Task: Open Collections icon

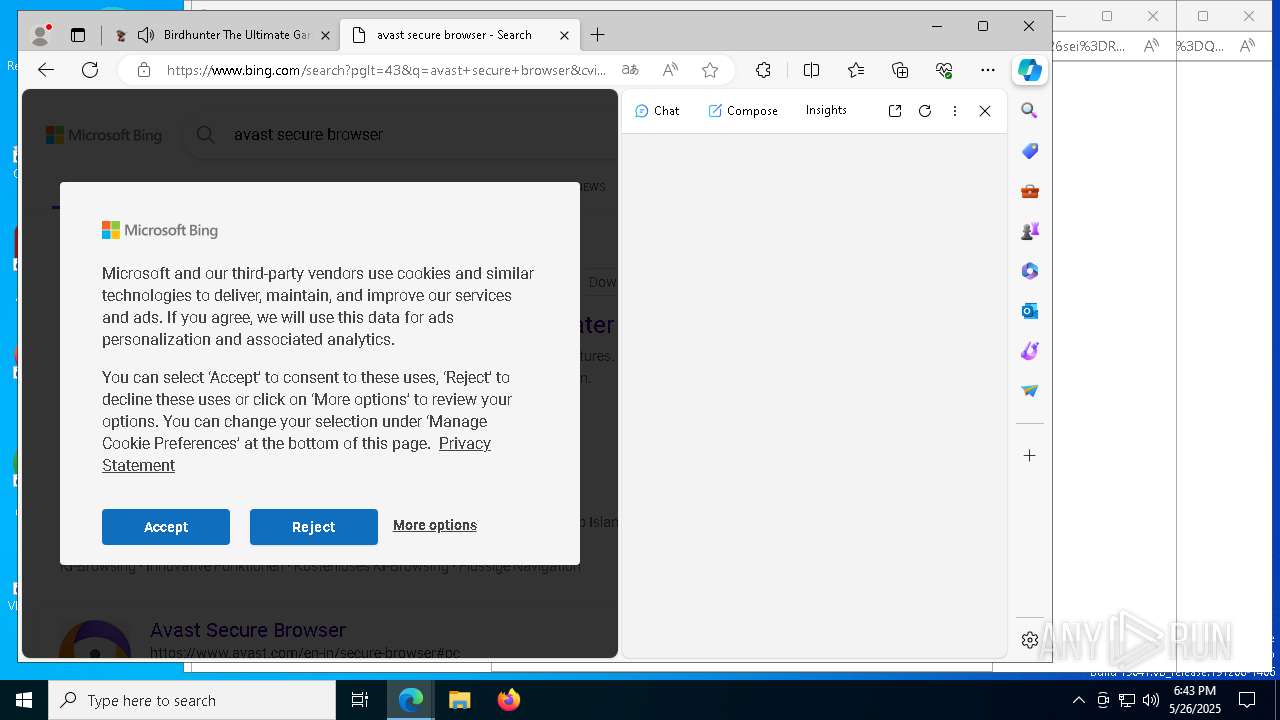Action: point(900,70)
